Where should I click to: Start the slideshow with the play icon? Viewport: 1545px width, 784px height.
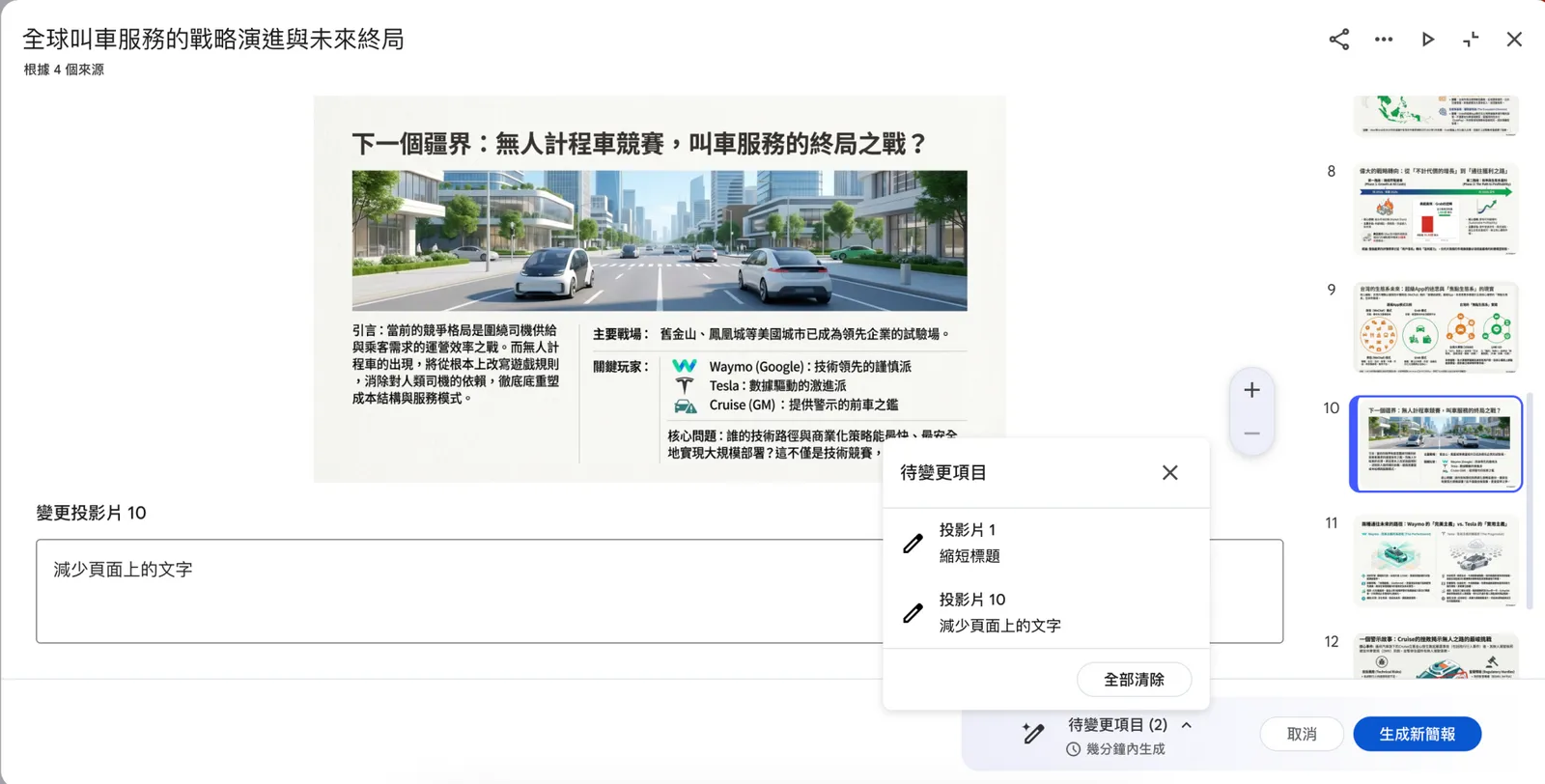click(x=1427, y=40)
